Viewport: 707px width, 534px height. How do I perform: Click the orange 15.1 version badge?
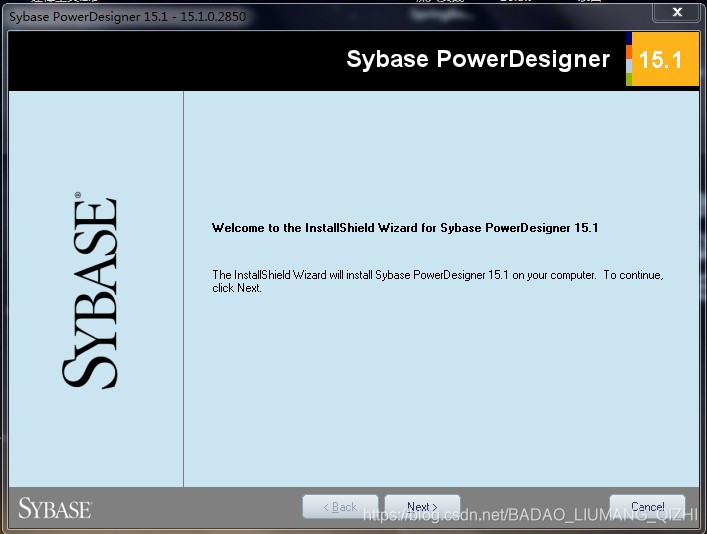pyautogui.click(x=662, y=59)
